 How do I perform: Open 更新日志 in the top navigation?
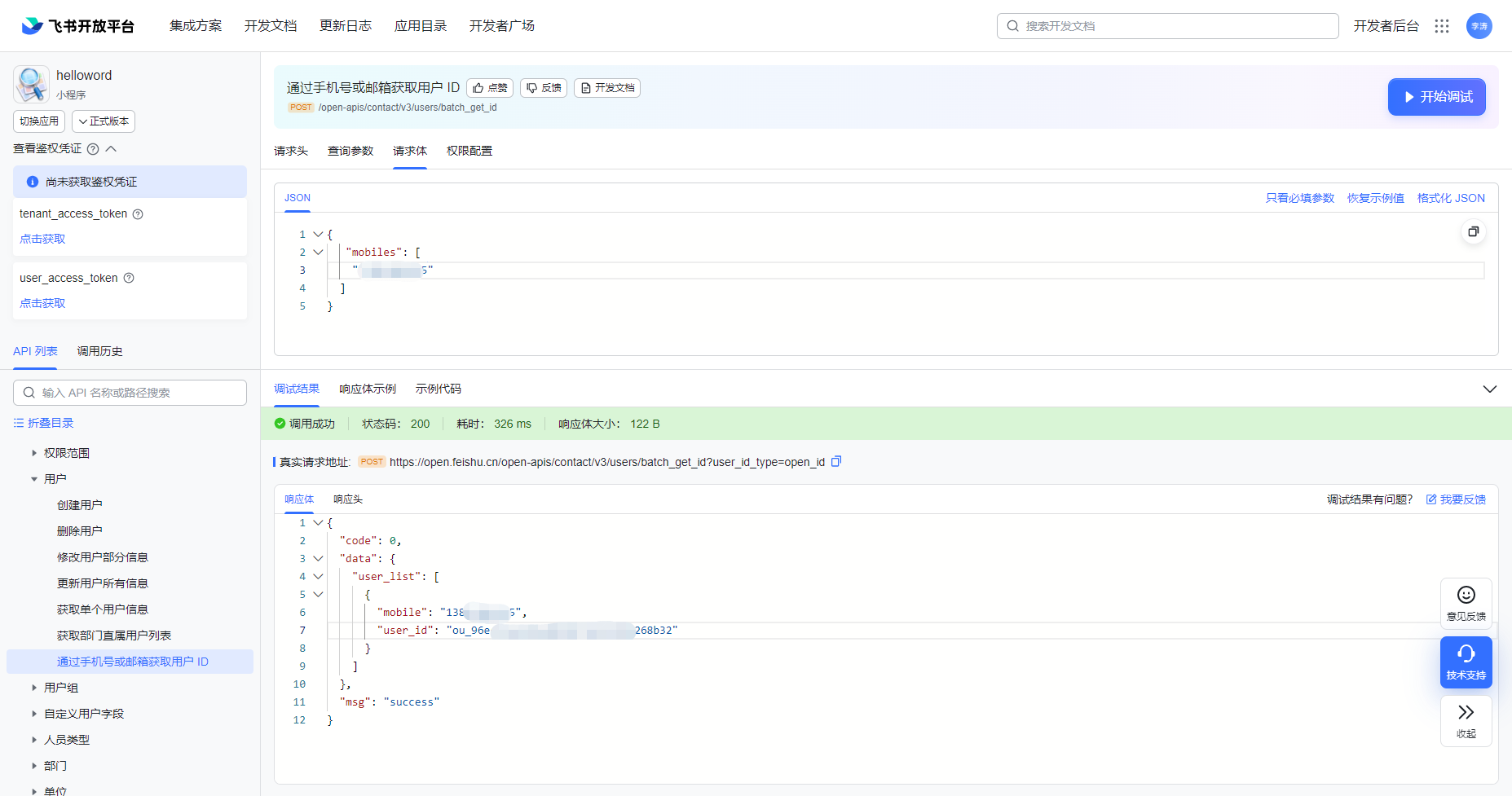click(346, 25)
